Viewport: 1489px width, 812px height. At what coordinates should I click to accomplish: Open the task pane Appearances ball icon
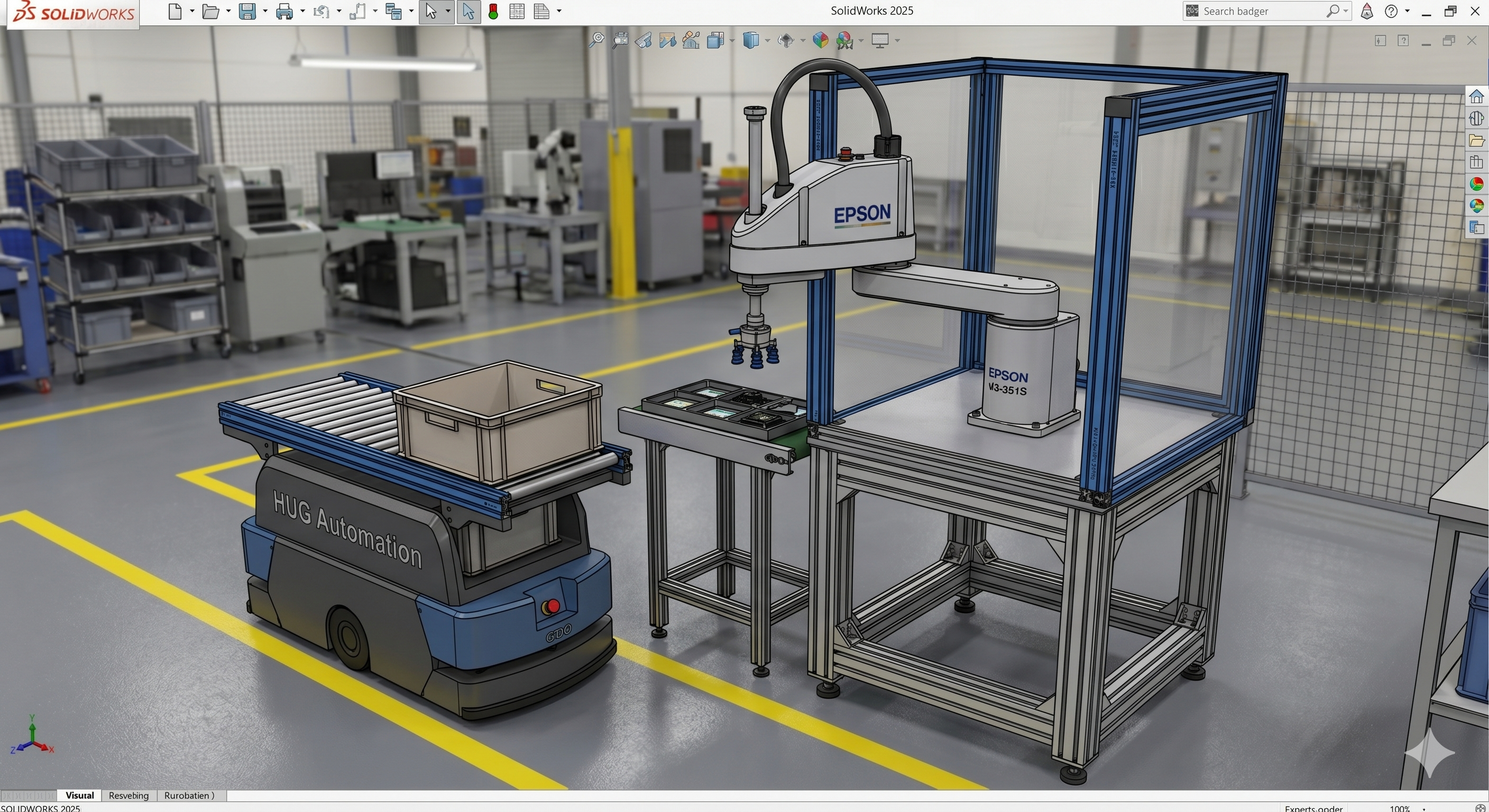(1477, 184)
